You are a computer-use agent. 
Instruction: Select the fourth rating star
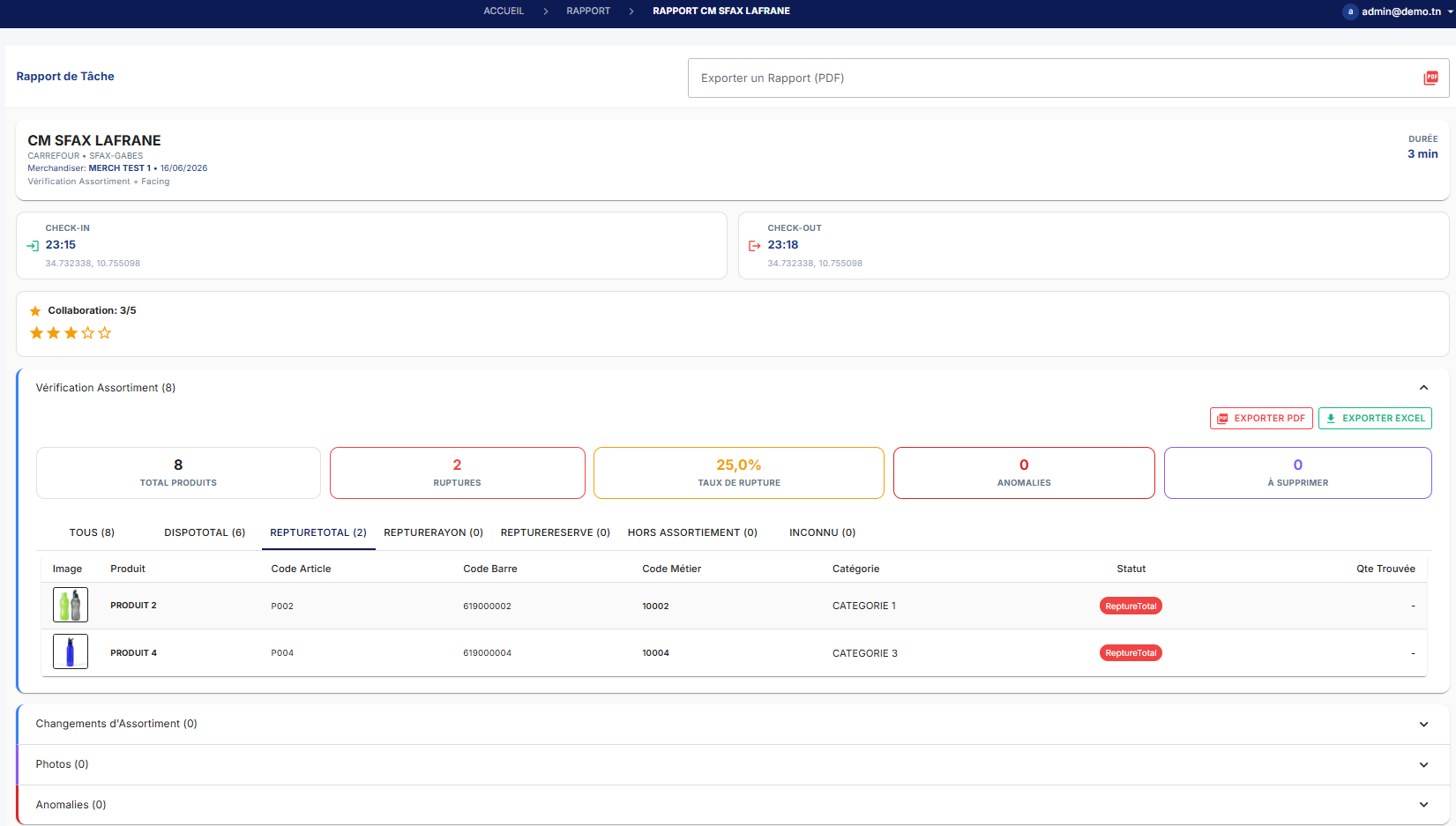(x=87, y=332)
